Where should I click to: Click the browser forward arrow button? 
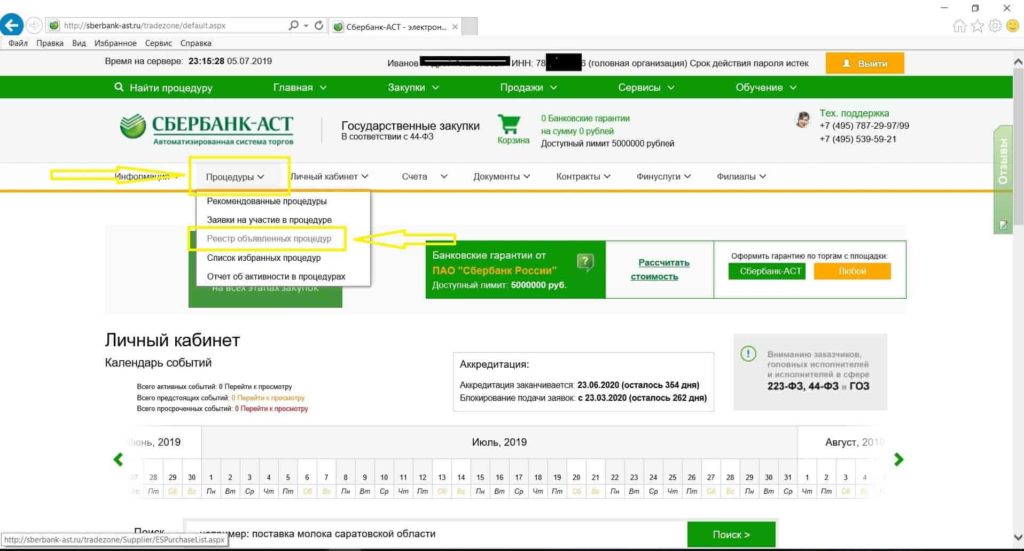tap(34, 25)
